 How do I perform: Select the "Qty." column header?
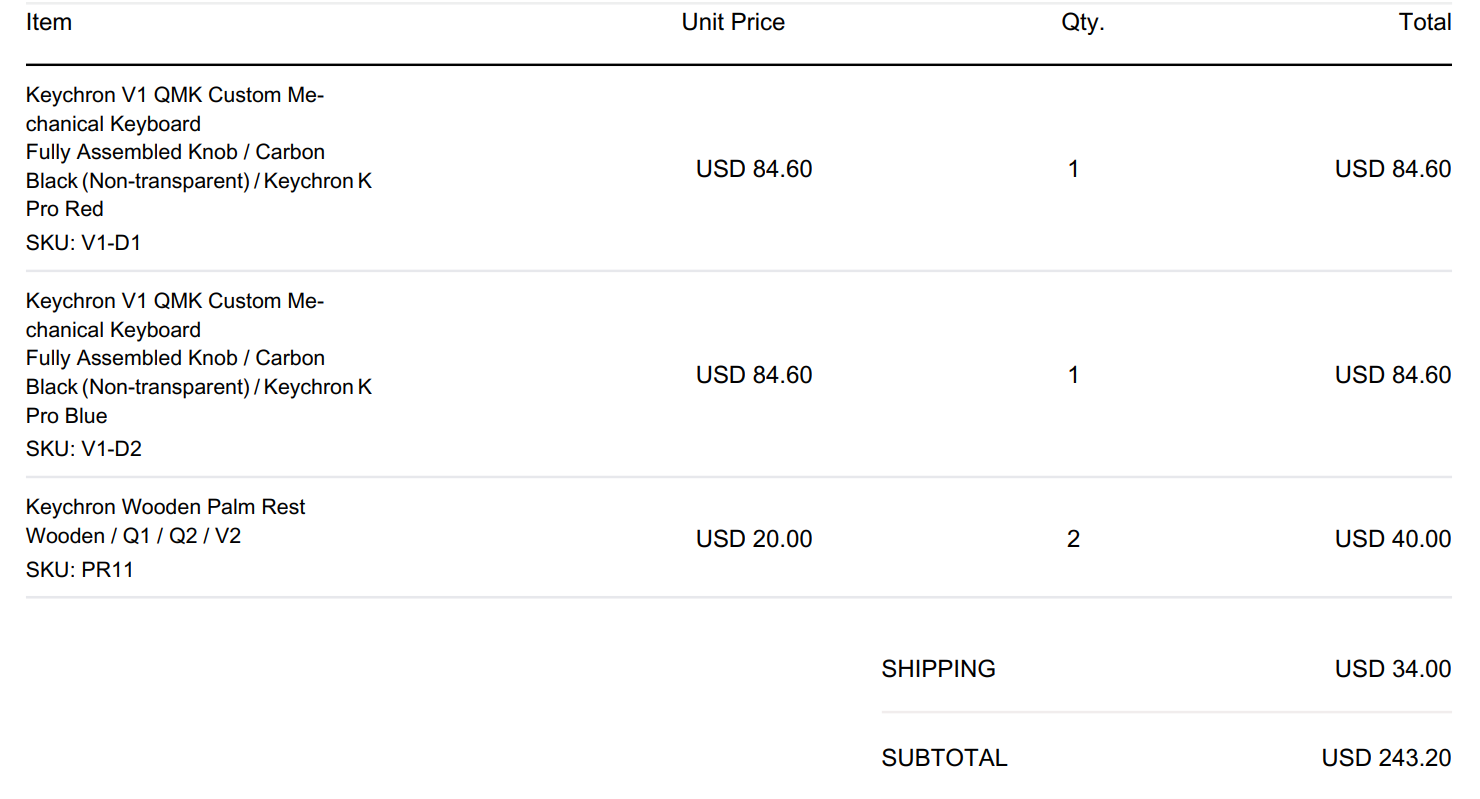pos(1083,22)
